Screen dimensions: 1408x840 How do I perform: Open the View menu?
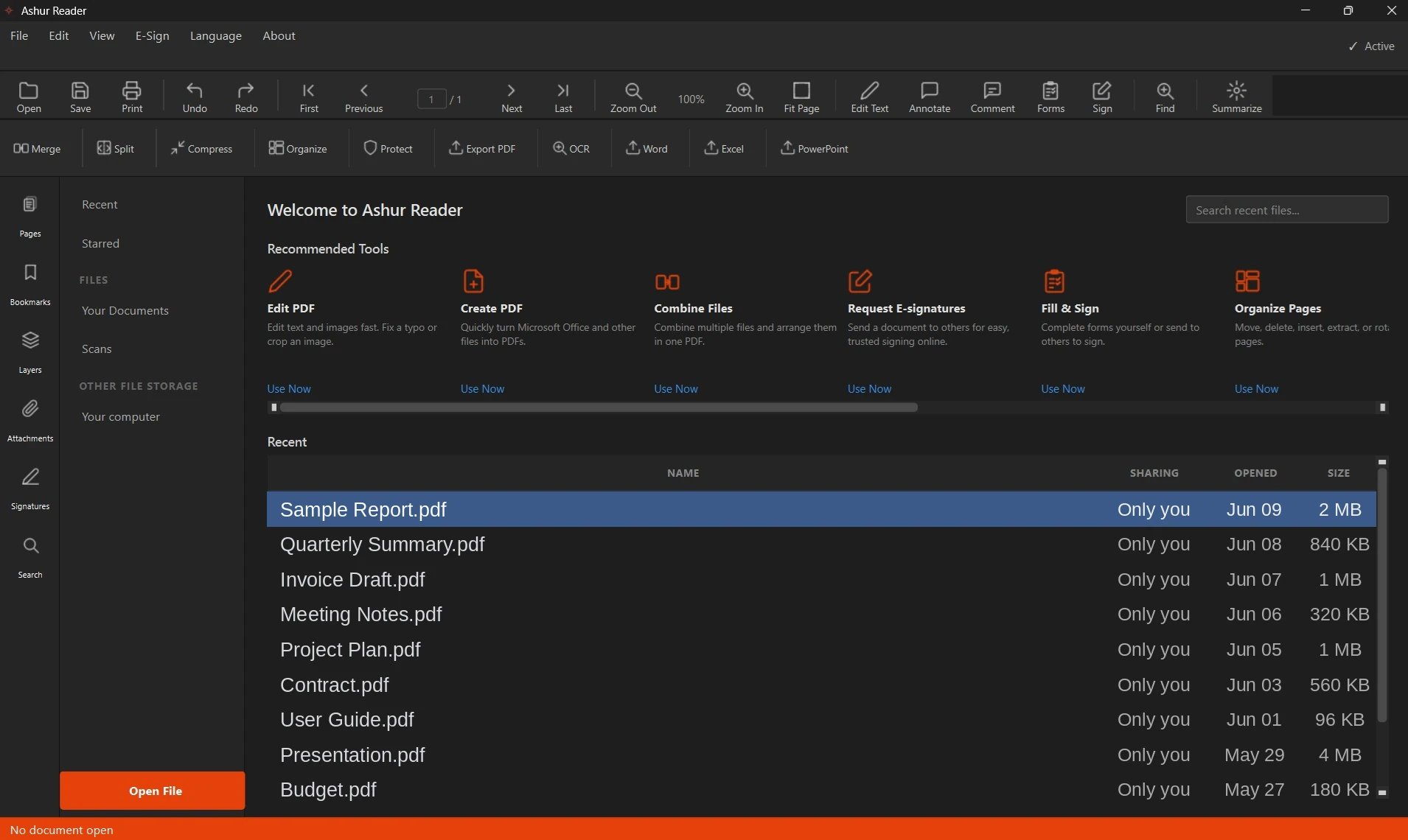(x=102, y=35)
